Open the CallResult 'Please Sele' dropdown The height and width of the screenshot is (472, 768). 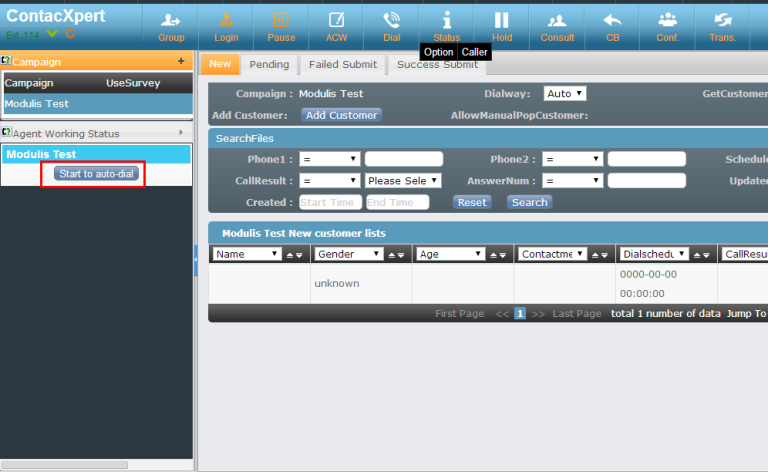403,181
